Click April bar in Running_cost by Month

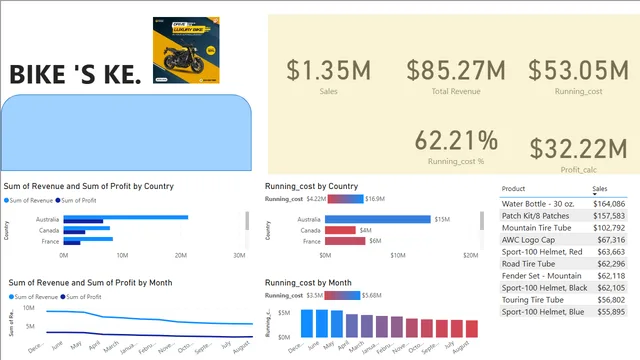(x=352, y=326)
